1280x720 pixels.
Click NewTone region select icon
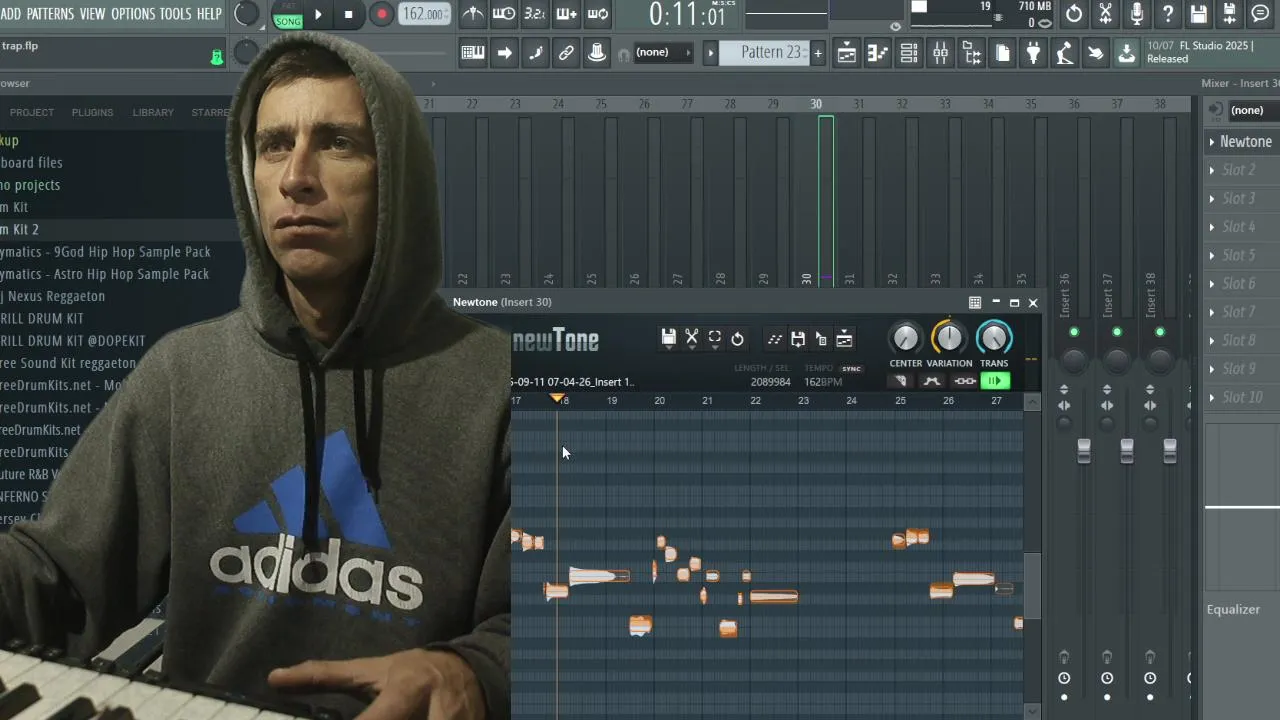pos(714,339)
